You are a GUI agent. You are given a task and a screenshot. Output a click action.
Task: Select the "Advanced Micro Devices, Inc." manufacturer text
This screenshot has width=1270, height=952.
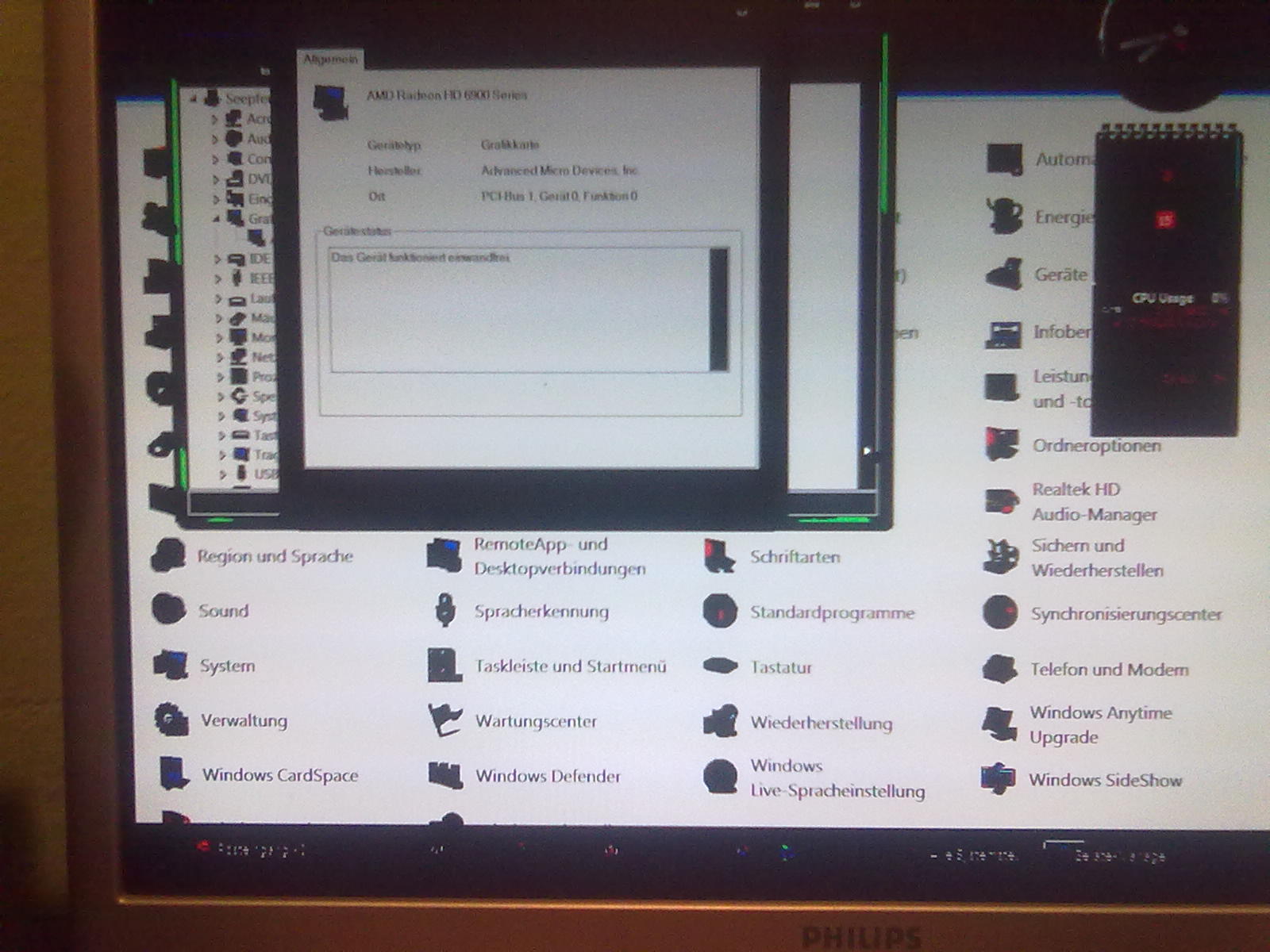coord(560,171)
